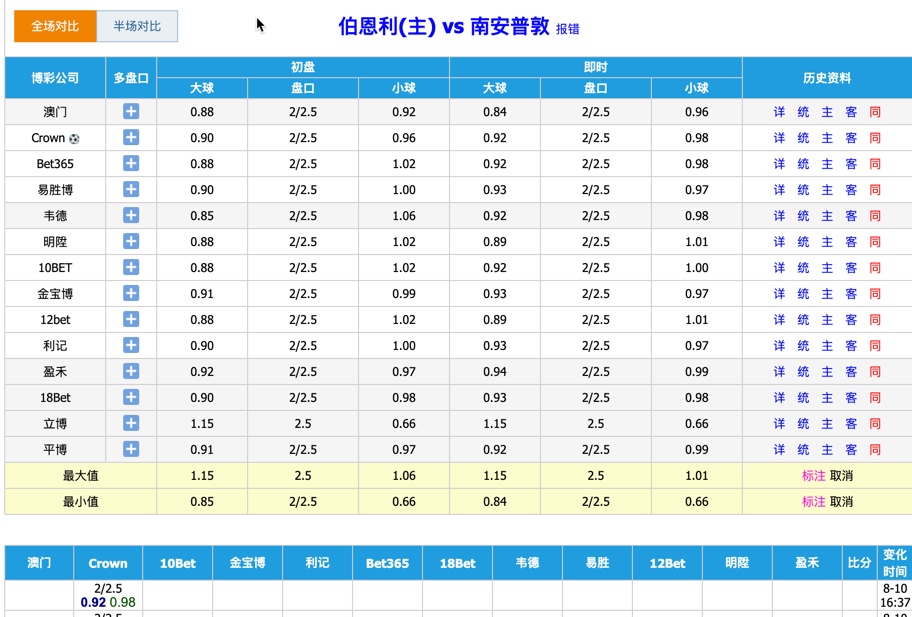Click 报错 link next to match title

click(568, 29)
